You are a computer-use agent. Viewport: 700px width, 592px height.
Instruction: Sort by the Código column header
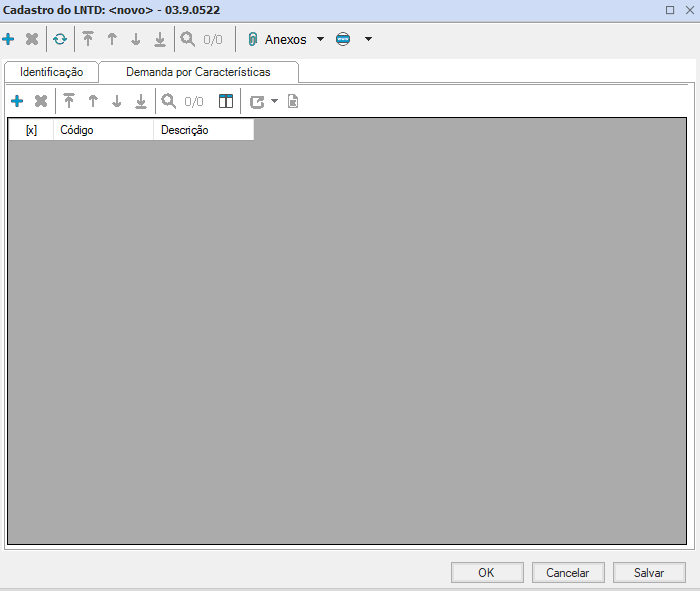[x=103, y=130]
